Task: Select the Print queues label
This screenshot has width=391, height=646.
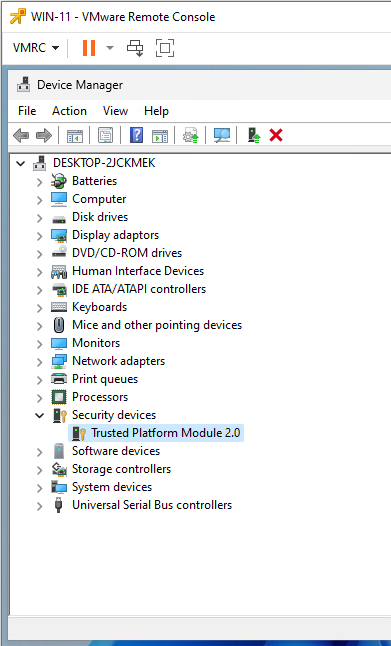Action: 105,379
